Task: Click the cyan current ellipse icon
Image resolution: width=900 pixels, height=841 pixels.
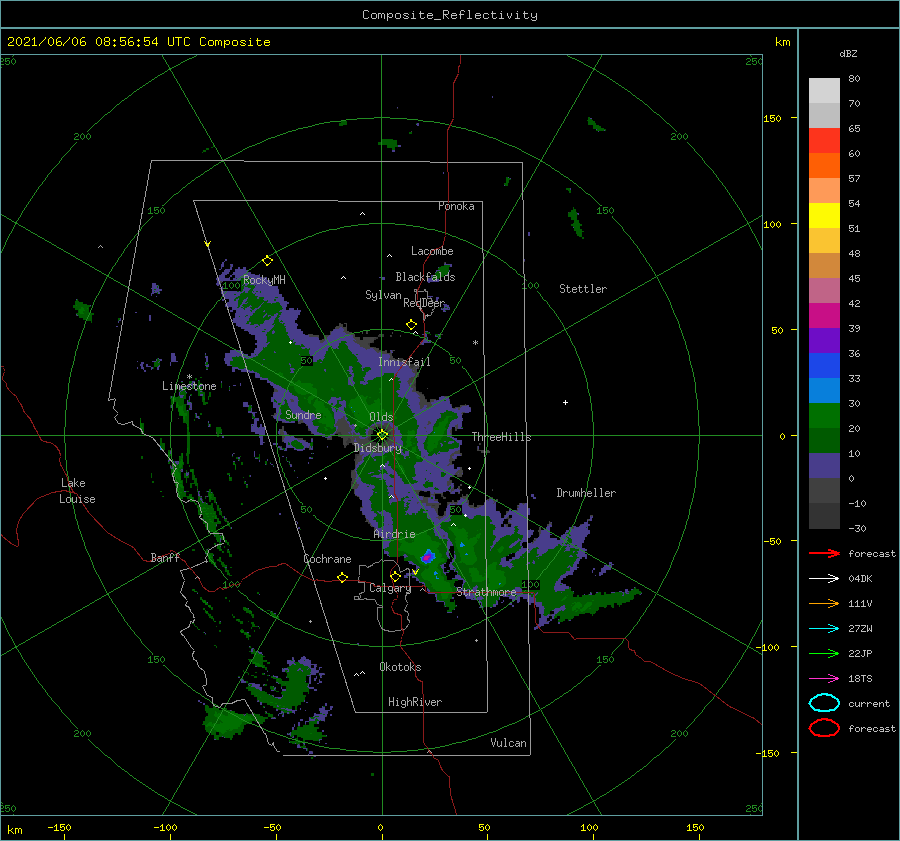Action: [x=824, y=703]
